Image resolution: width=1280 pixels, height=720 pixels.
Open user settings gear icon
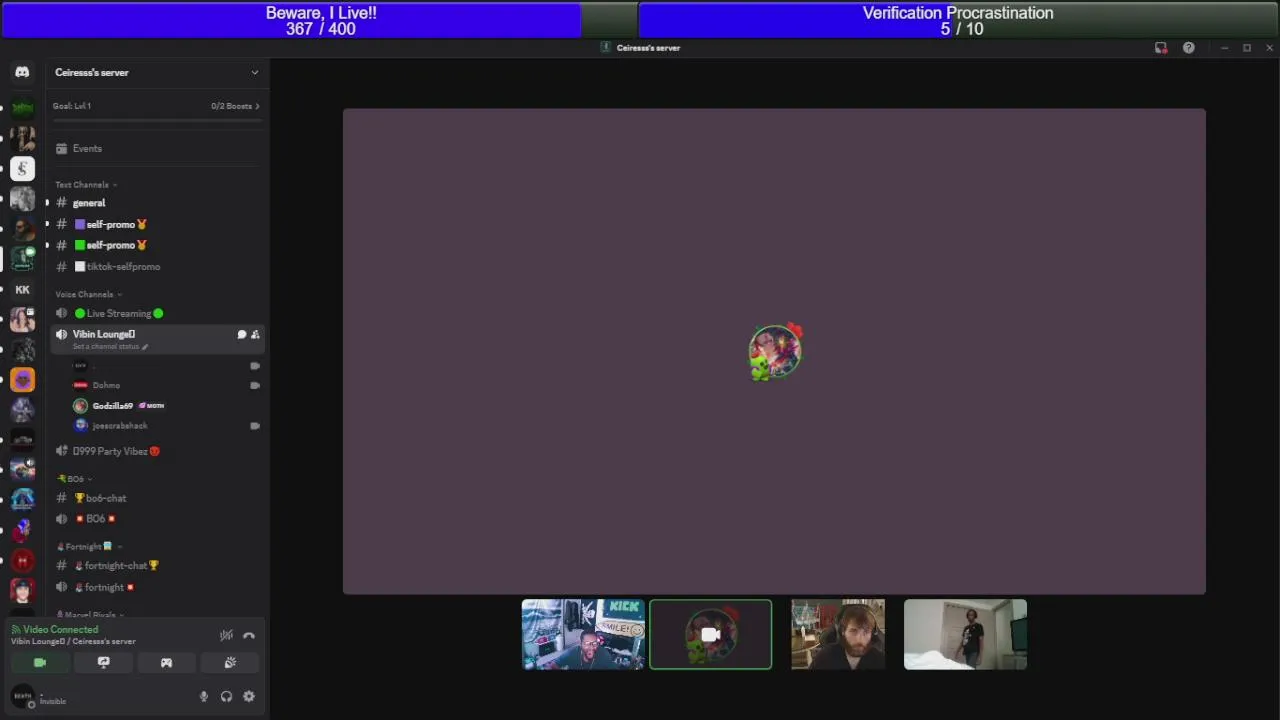point(249,697)
